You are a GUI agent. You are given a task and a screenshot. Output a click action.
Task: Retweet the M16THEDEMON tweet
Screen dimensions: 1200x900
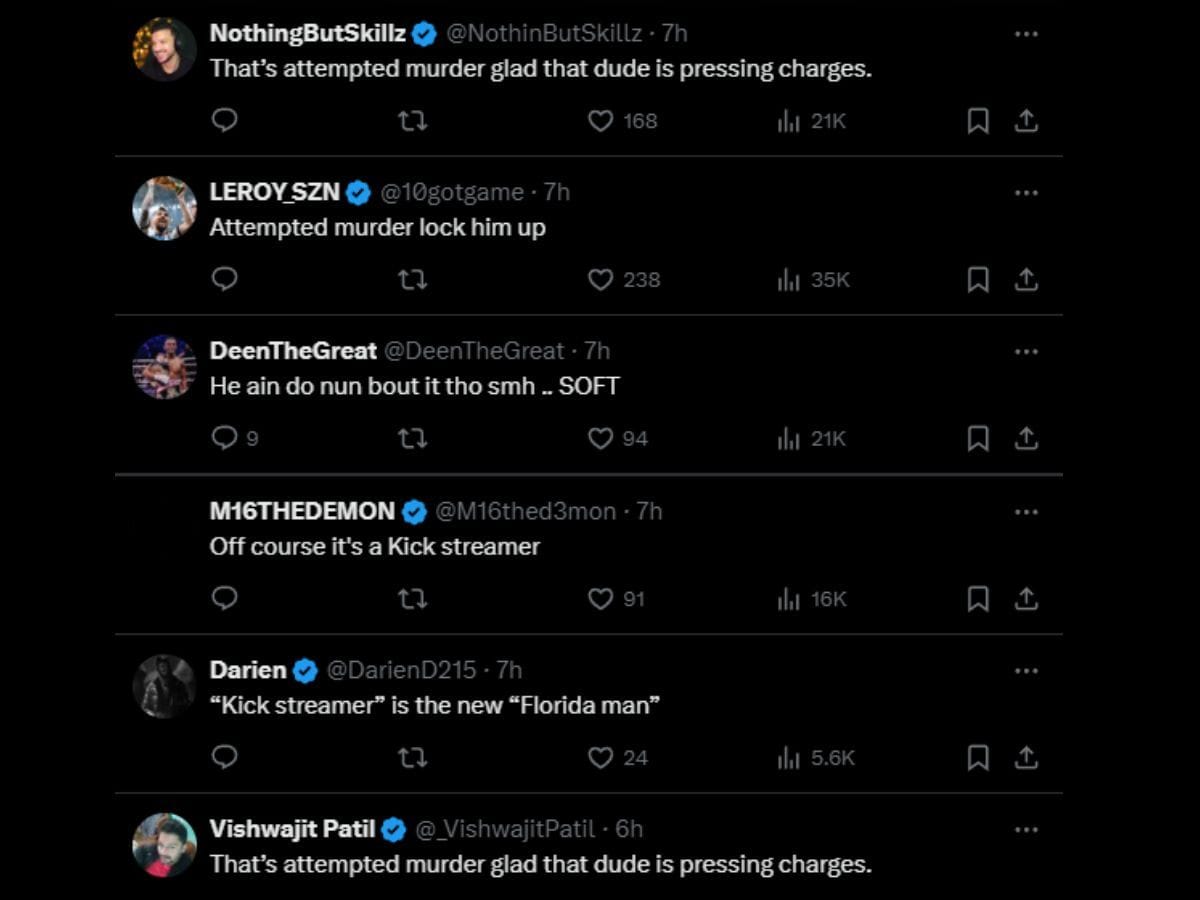412,599
